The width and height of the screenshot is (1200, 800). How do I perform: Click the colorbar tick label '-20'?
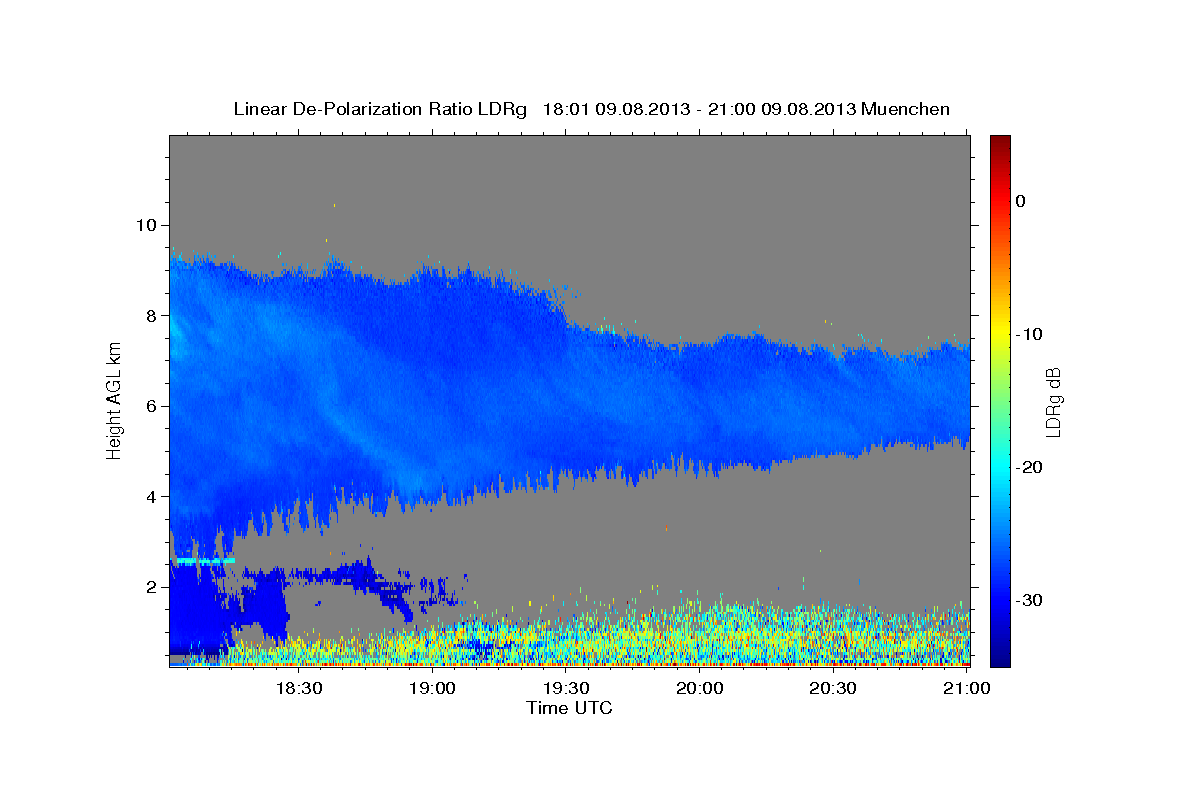[x=1029, y=467]
